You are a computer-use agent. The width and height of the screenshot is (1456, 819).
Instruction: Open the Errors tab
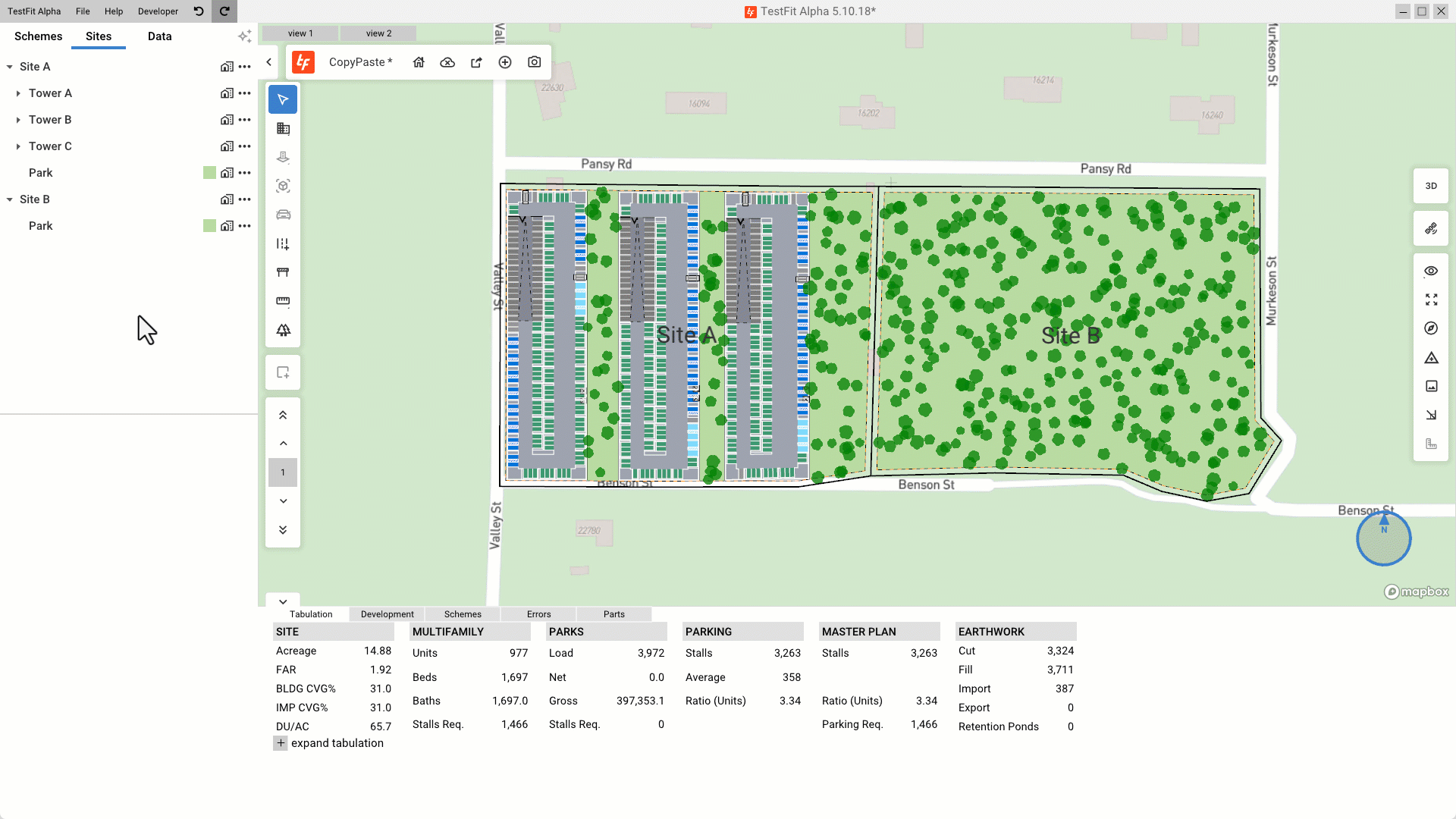(538, 614)
